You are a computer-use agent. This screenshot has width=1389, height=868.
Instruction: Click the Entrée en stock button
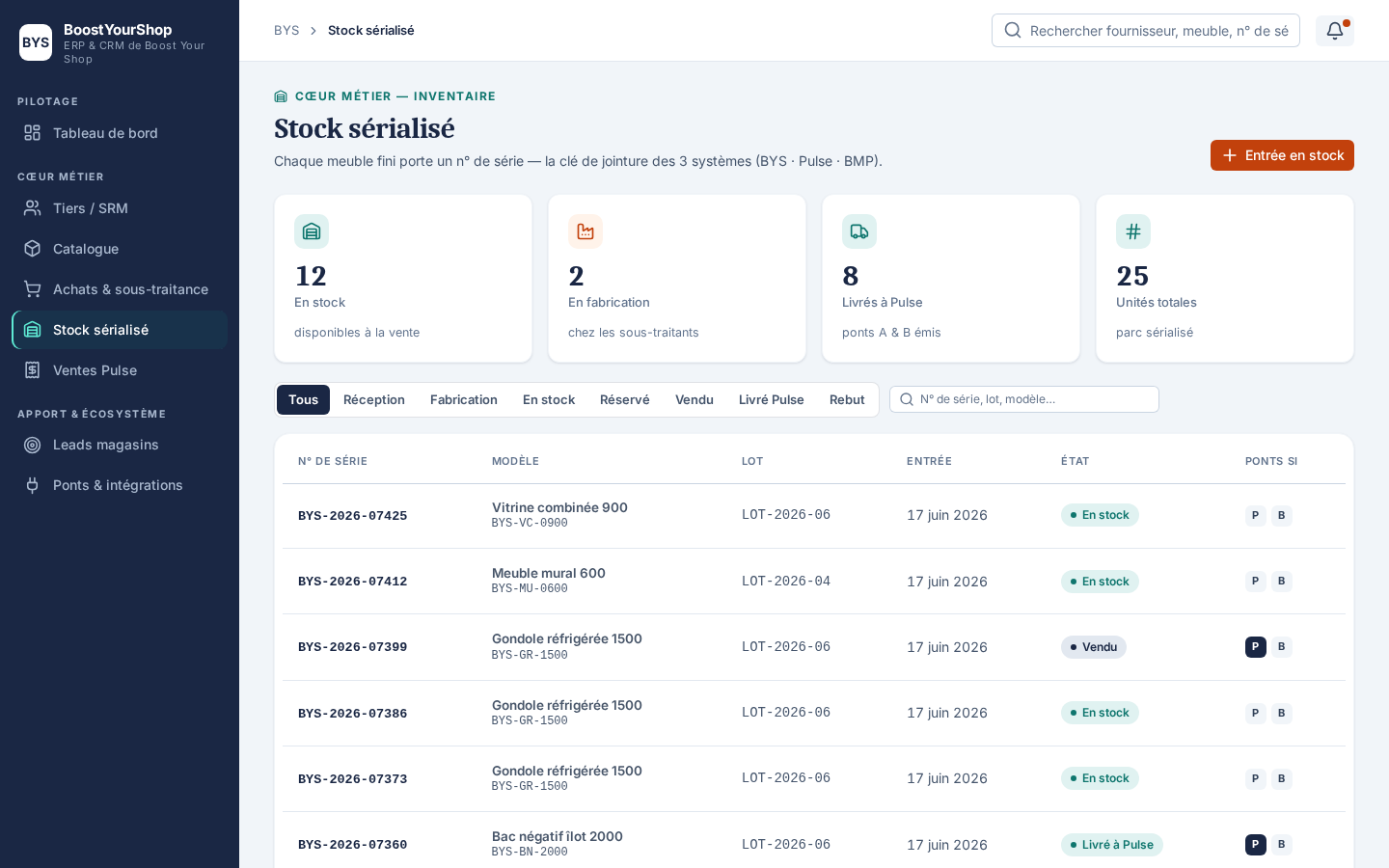click(x=1282, y=155)
